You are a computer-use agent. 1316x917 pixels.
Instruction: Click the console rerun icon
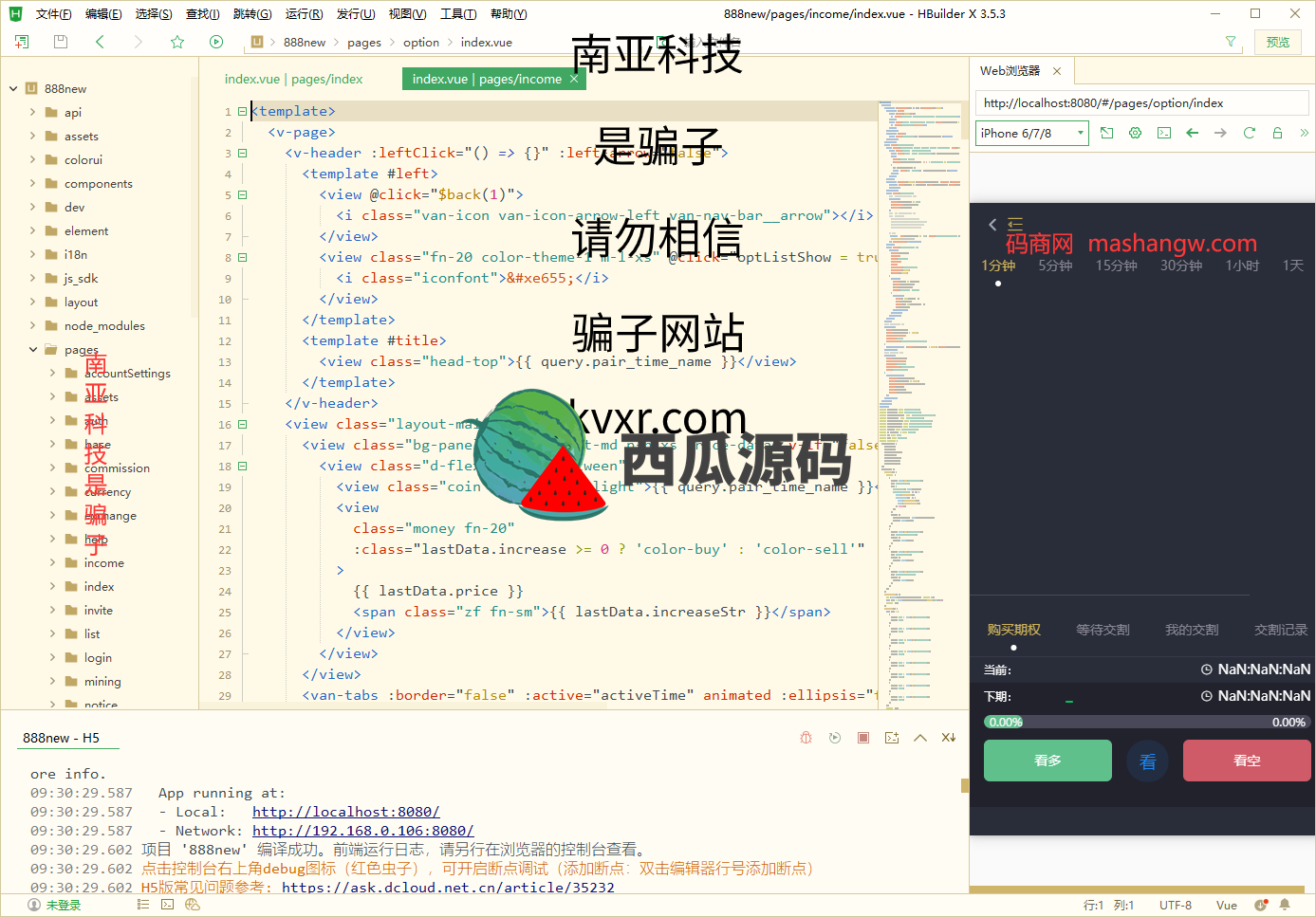point(835,738)
